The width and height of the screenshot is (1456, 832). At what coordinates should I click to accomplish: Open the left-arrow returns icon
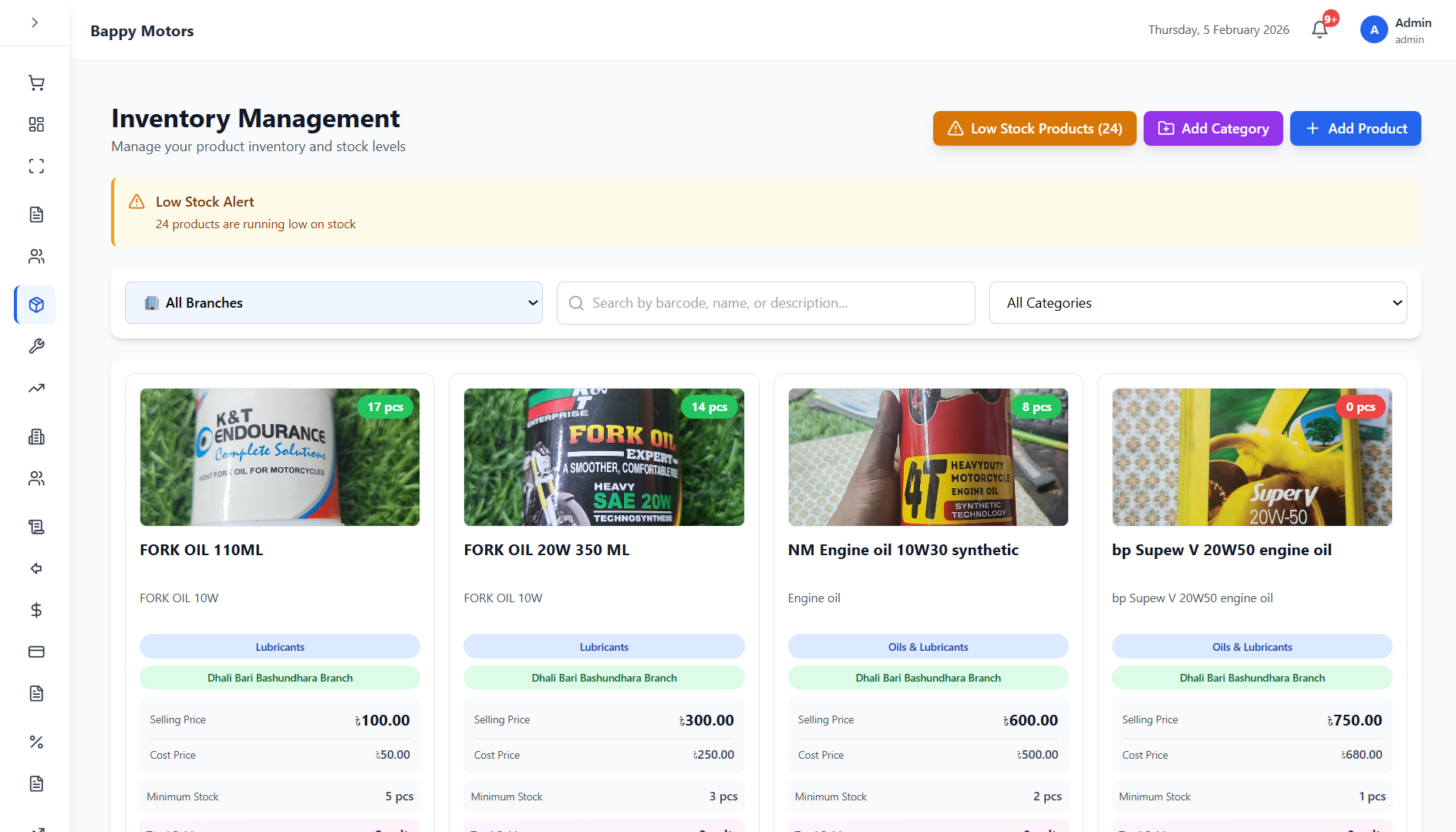[x=36, y=568]
